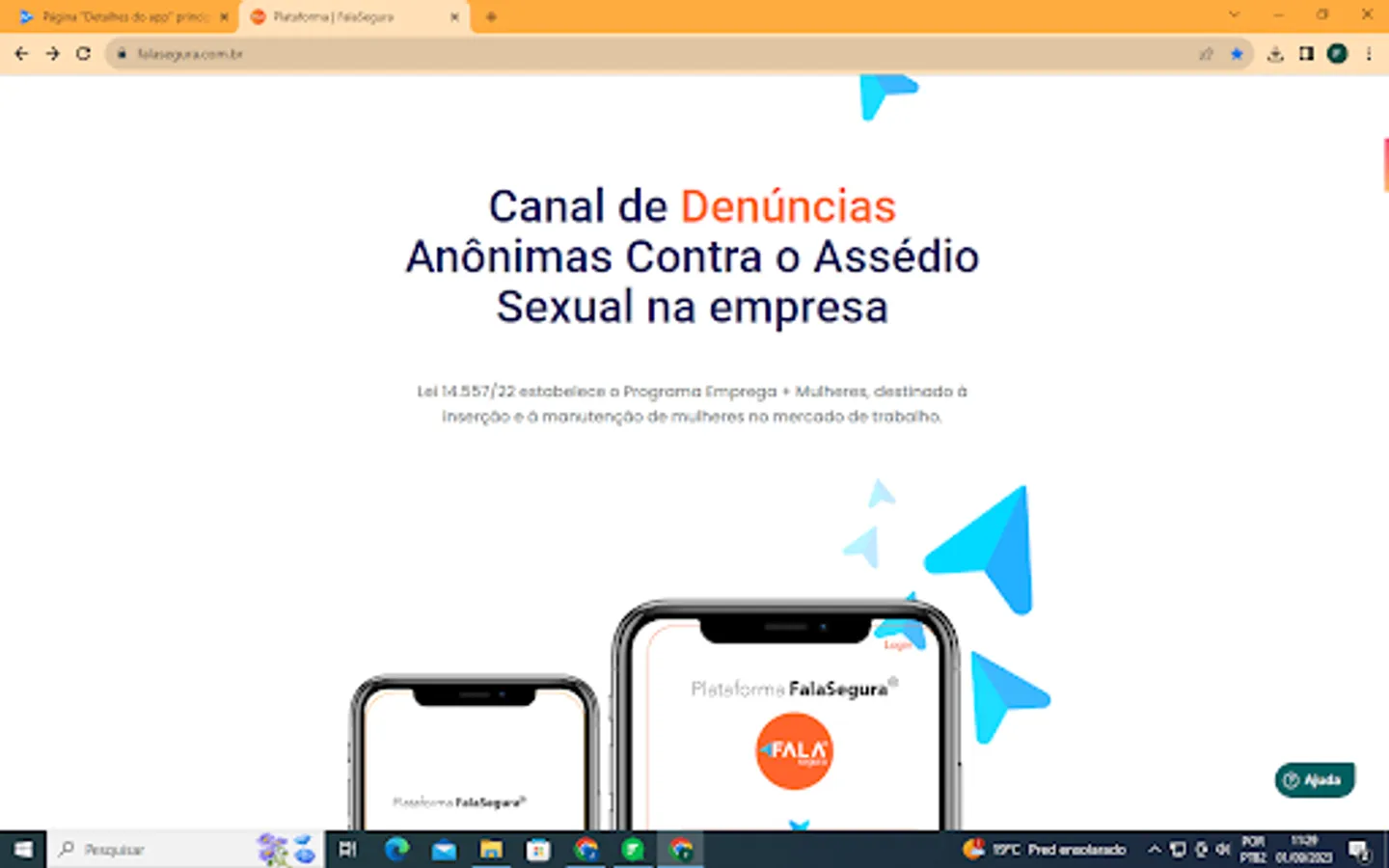Click the 'Lei 14.557/22' paragraph text
1389x868 pixels.
point(693,404)
